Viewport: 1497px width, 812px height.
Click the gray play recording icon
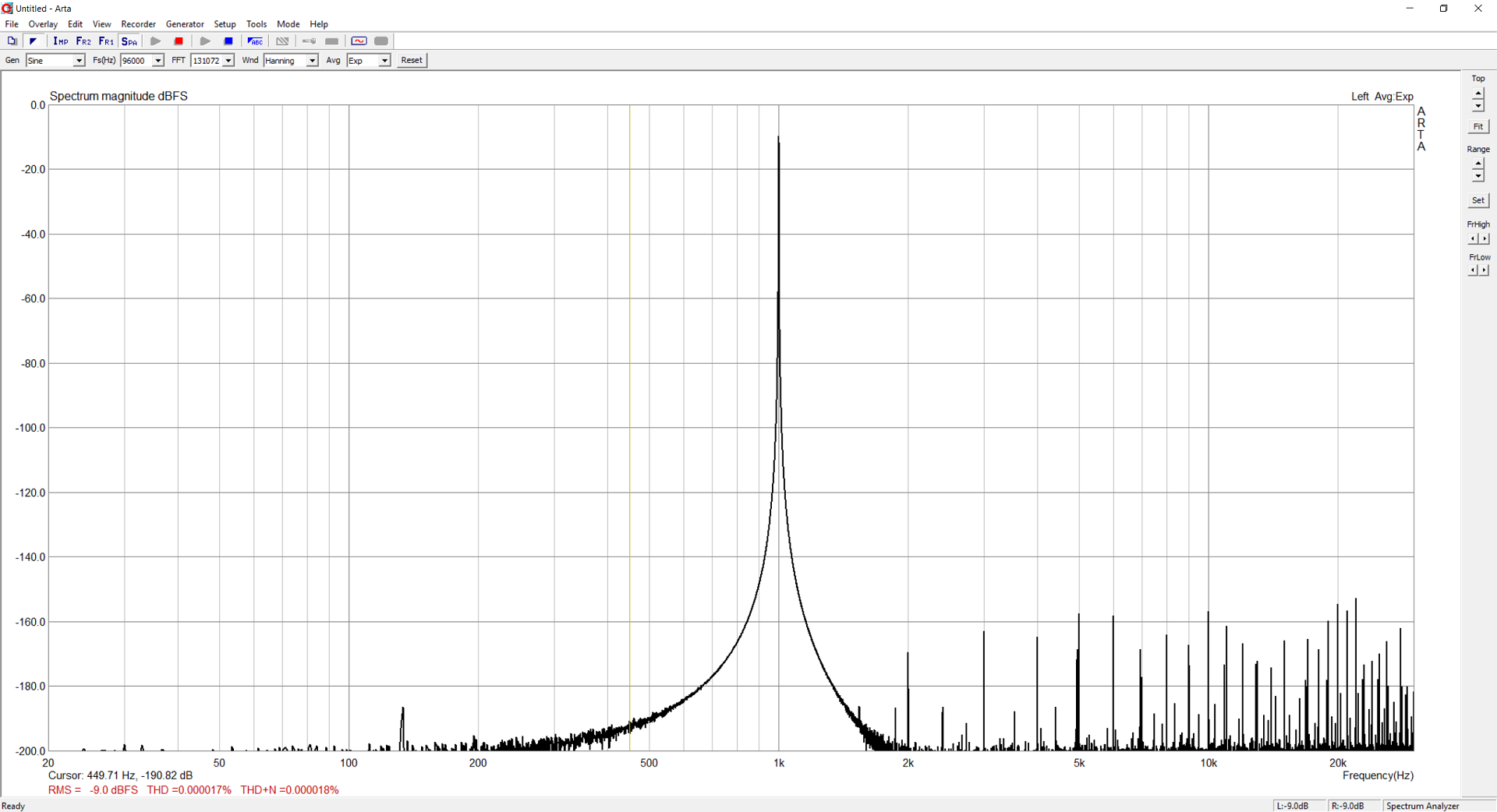tap(156, 41)
